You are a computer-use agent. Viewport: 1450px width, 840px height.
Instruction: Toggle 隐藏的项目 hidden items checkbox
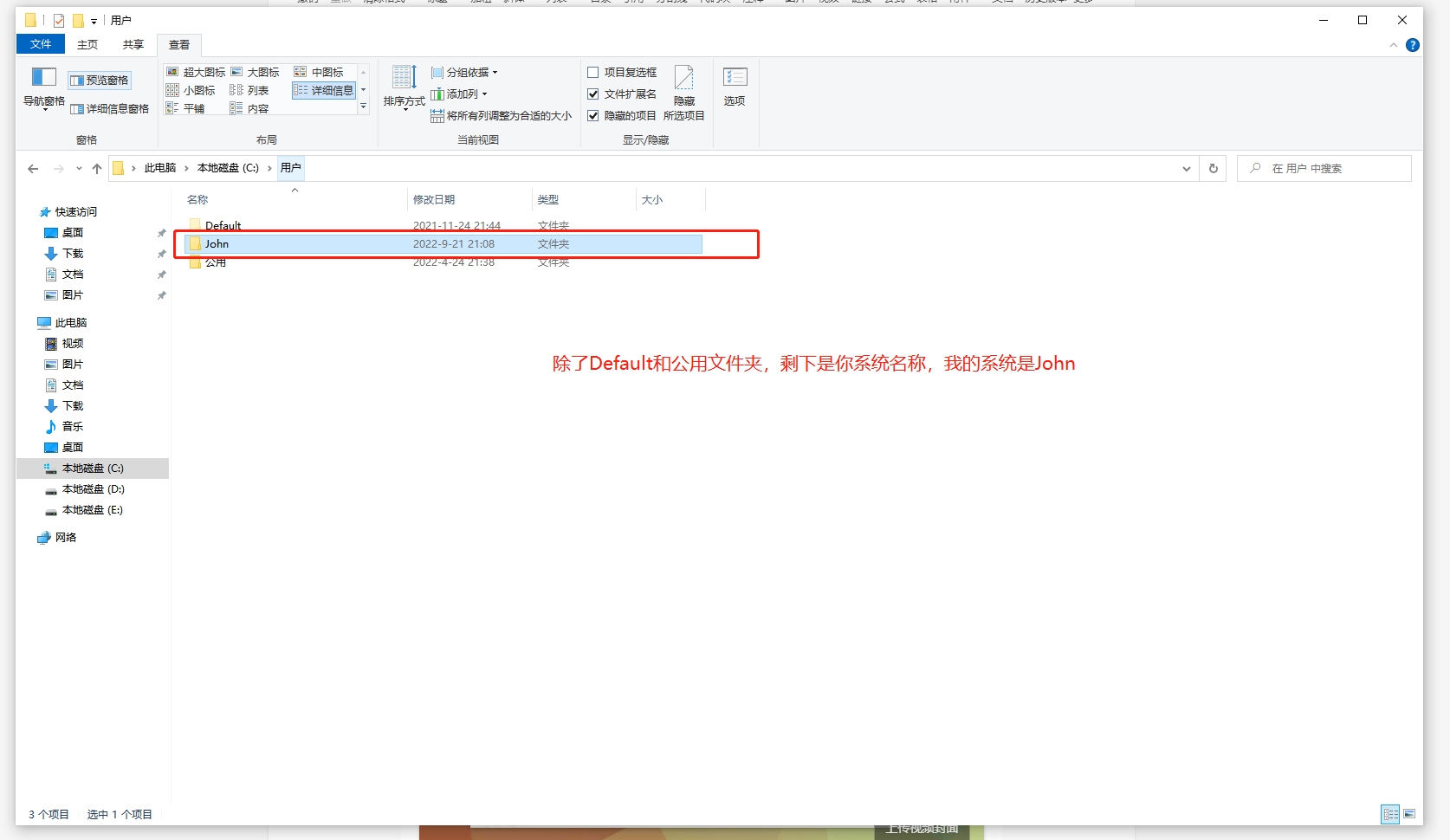pyautogui.click(x=622, y=116)
